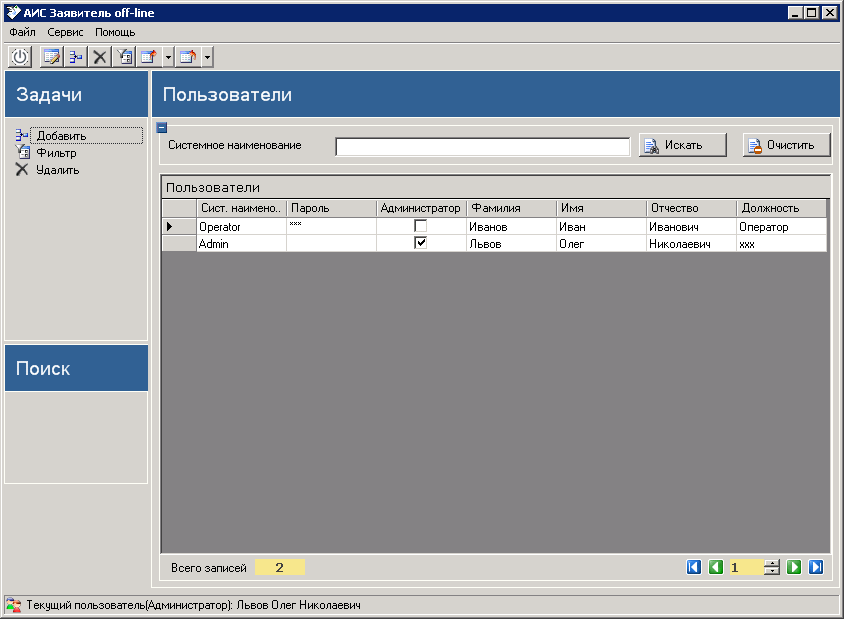Focus the Системное наименование input field
Image resolution: width=844 pixels, height=619 pixels.
[x=482, y=146]
